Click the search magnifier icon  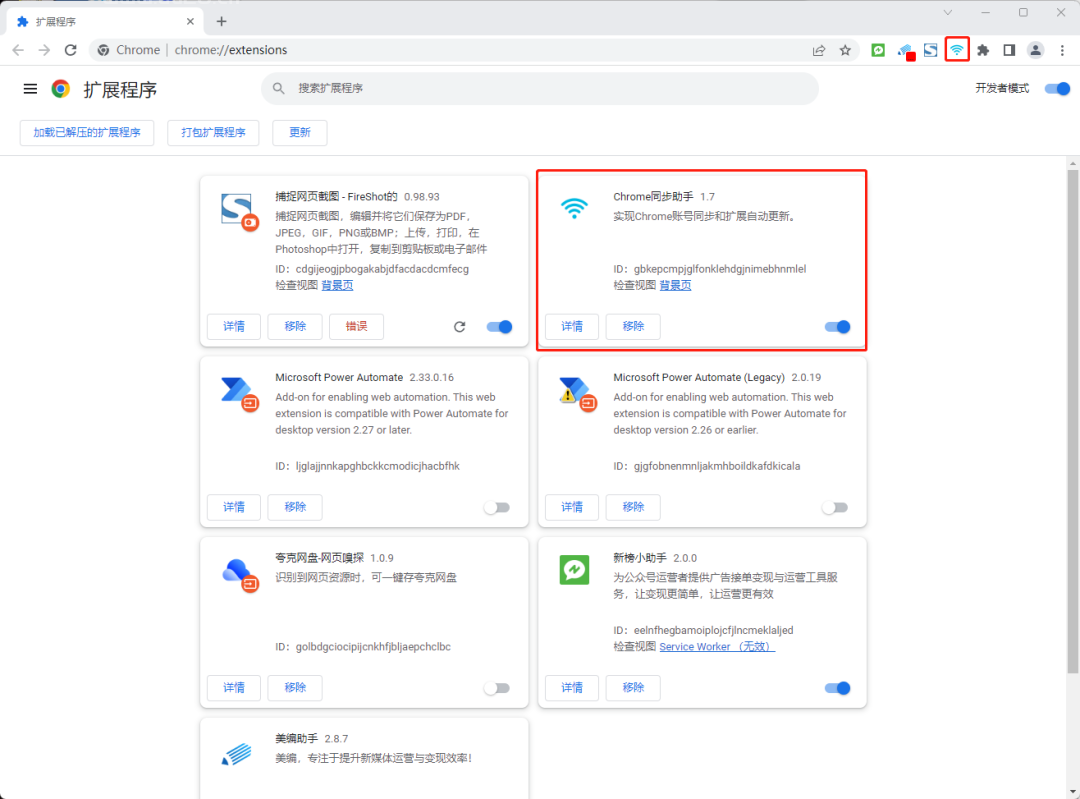pyautogui.click(x=278, y=88)
